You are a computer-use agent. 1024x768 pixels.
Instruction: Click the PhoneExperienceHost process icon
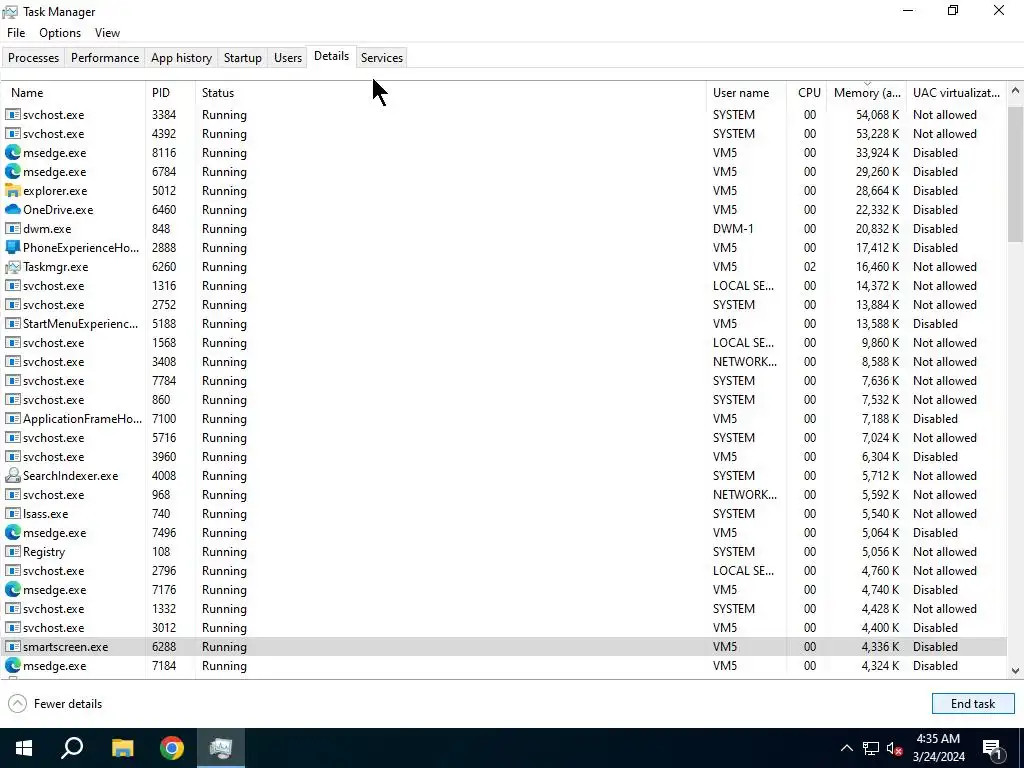coord(12,248)
